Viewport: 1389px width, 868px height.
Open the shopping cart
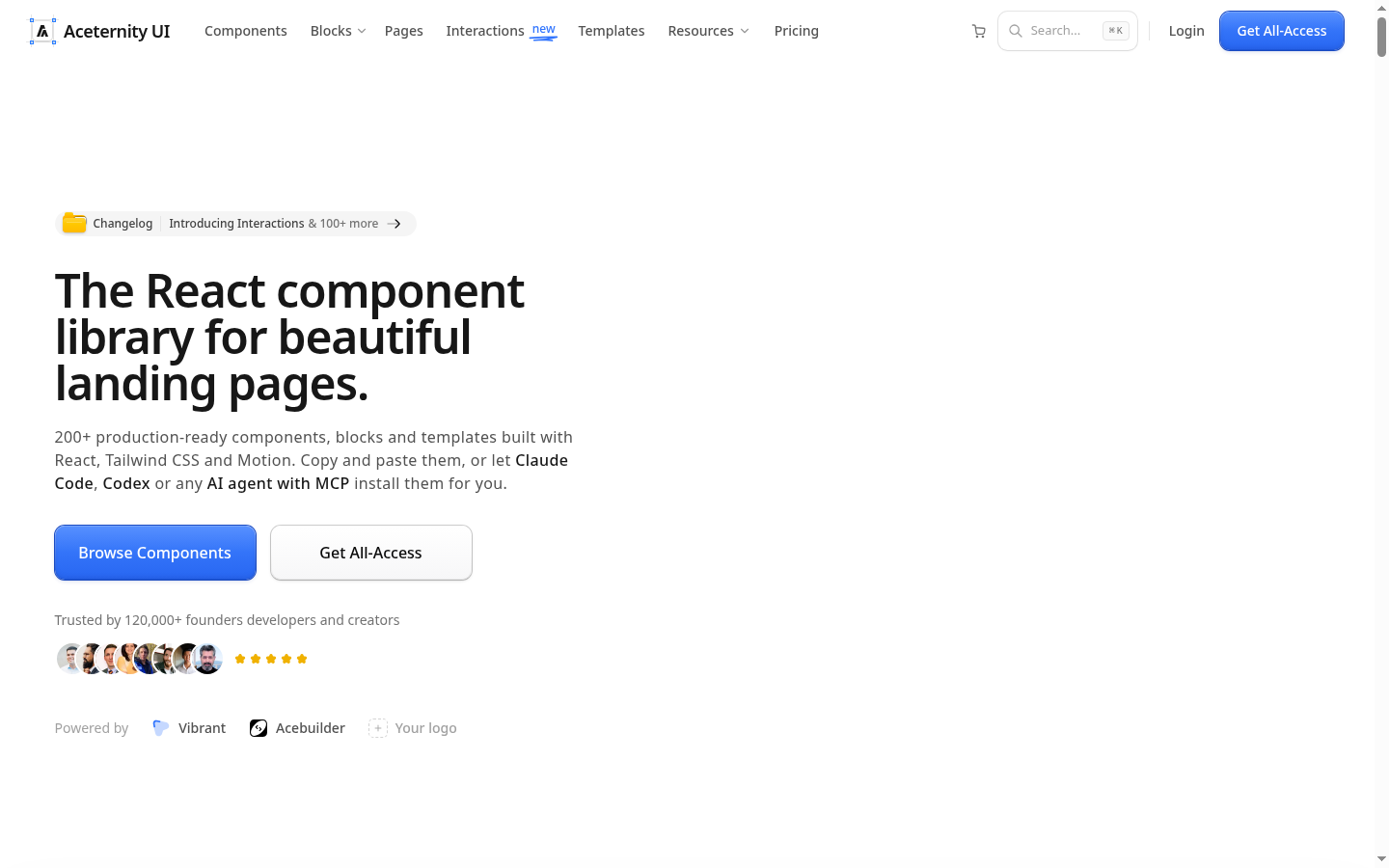(x=979, y=31)
